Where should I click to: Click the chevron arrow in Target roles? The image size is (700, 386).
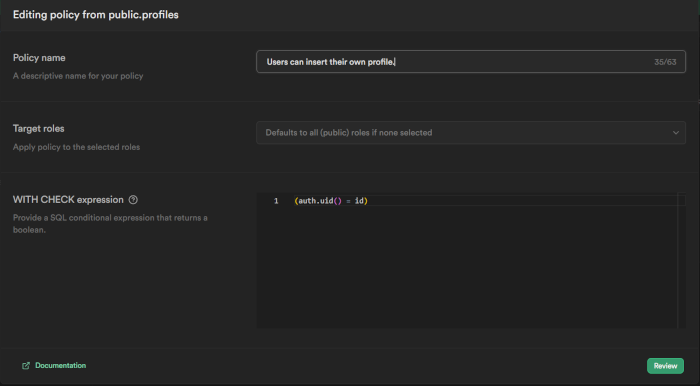(675, 133)
